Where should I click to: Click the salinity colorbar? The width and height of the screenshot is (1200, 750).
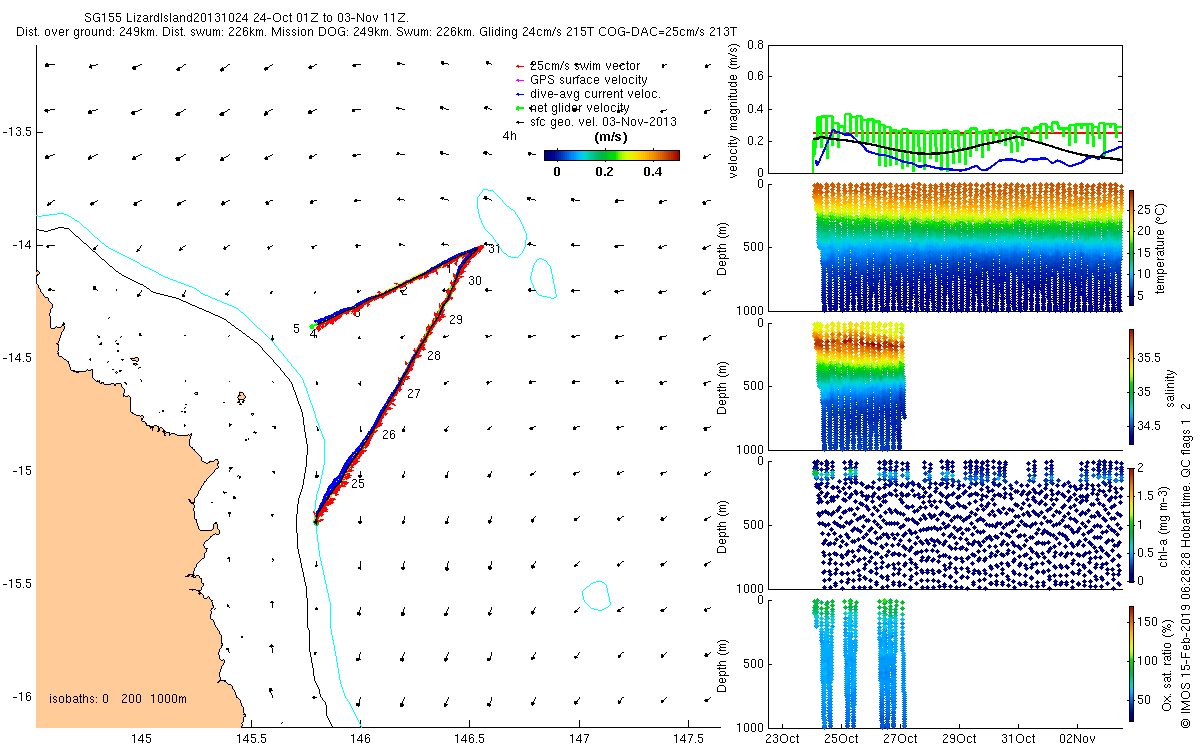pyautogui.click(x=1132, y=386)
